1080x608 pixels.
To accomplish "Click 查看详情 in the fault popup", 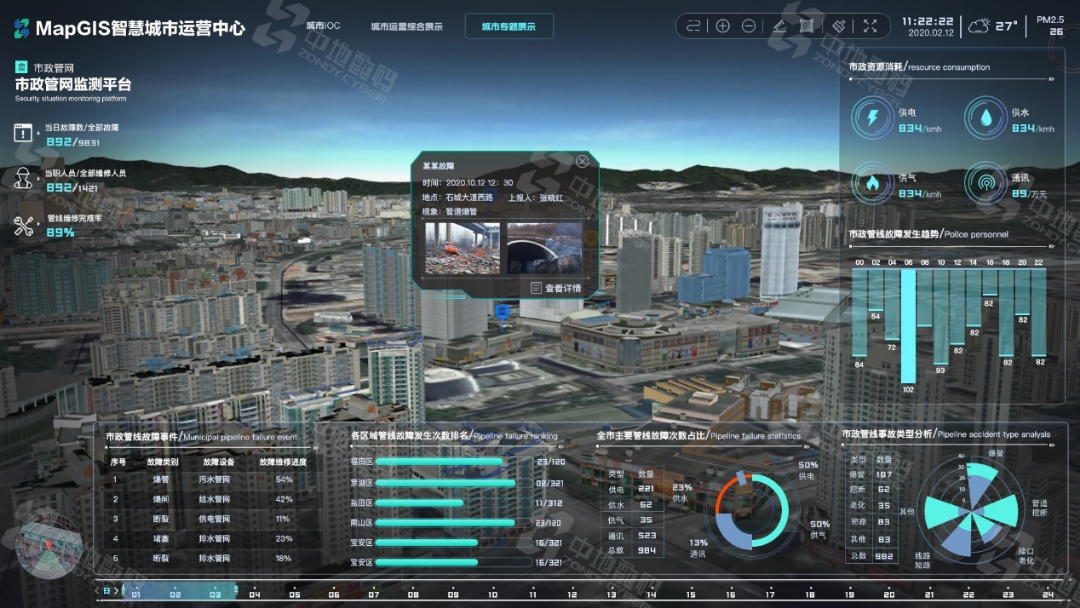I will pos(554,288).
